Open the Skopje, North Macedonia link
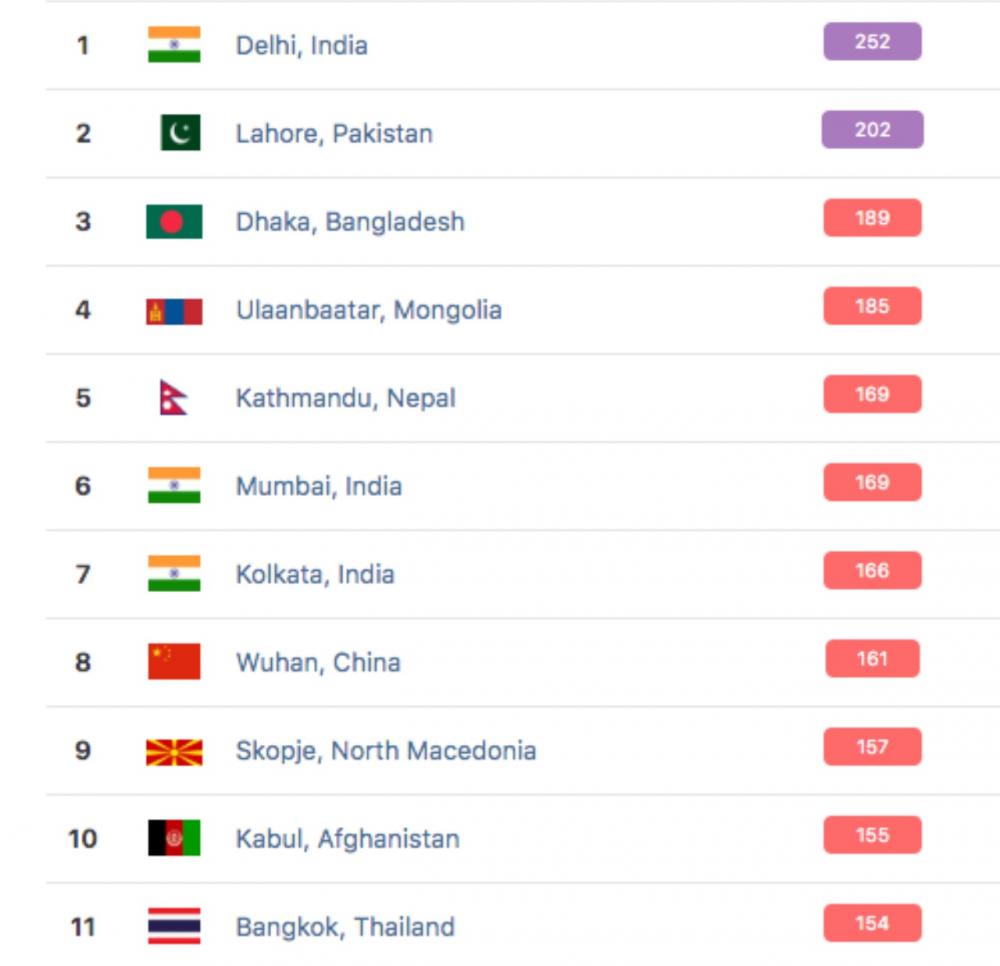The image size is (1000, 966). (x=386, y=750)
